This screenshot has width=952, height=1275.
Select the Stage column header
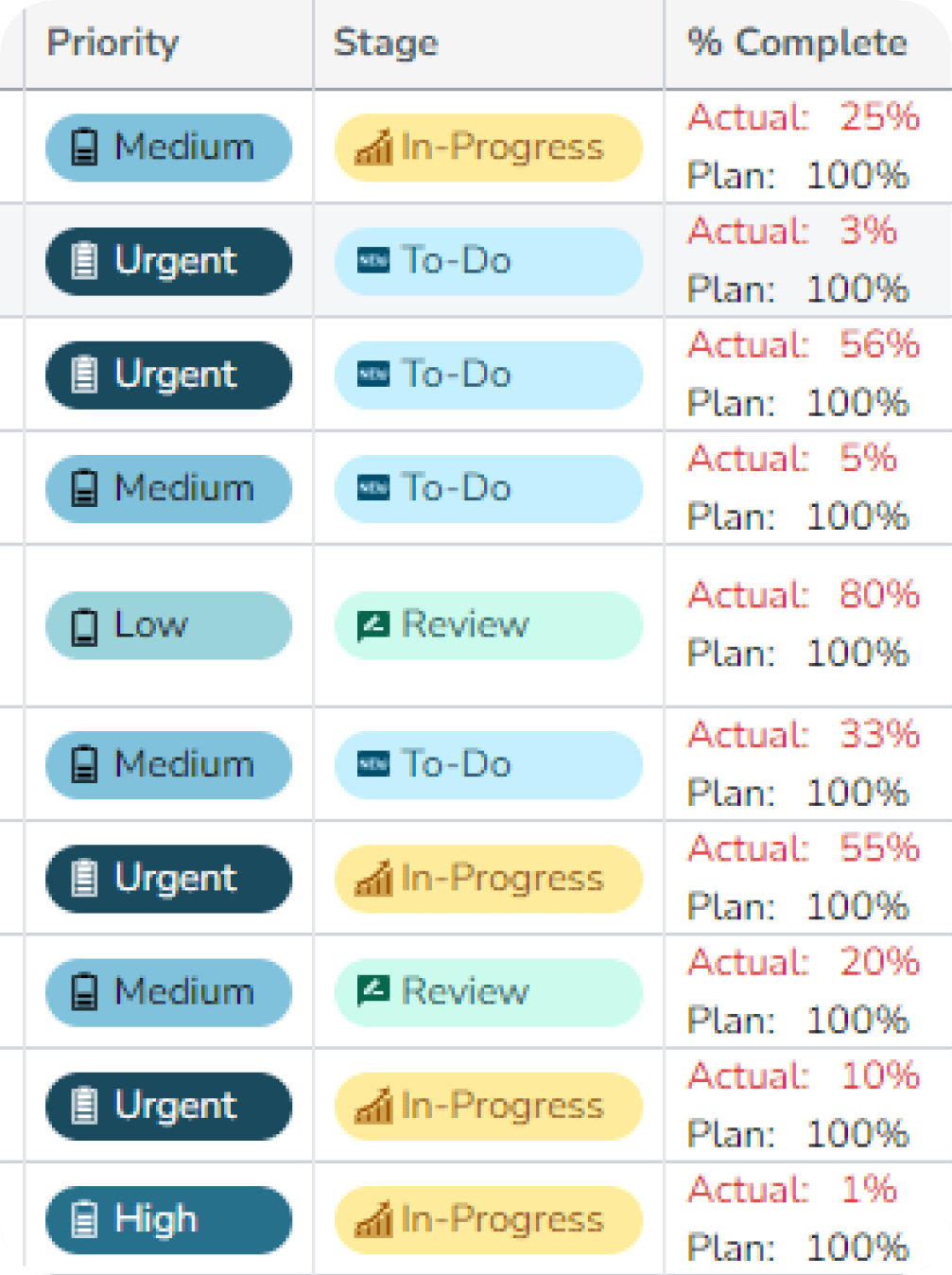coord(386,43)
